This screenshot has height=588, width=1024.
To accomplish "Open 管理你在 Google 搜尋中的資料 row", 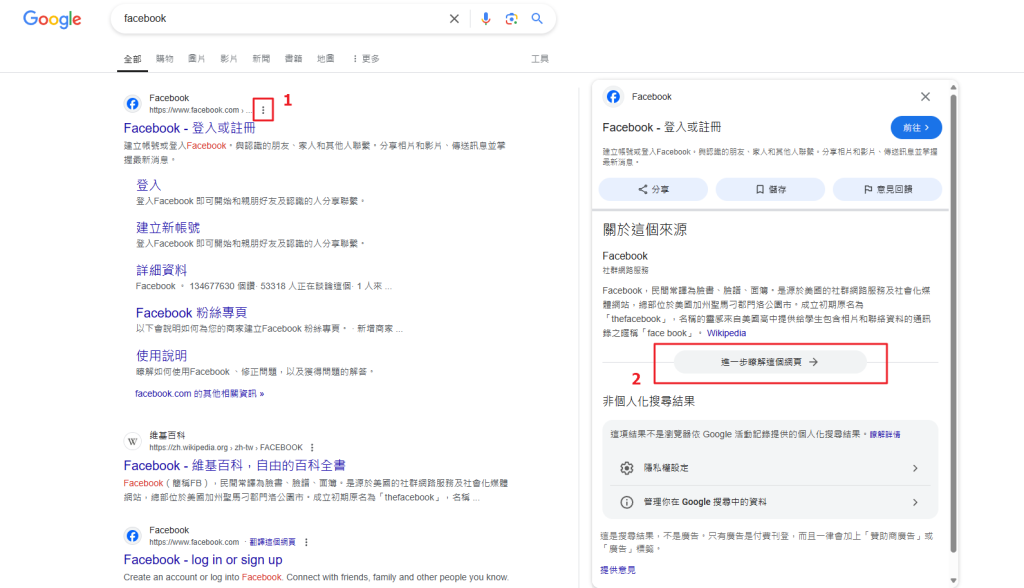I will [x=769, y=502].
